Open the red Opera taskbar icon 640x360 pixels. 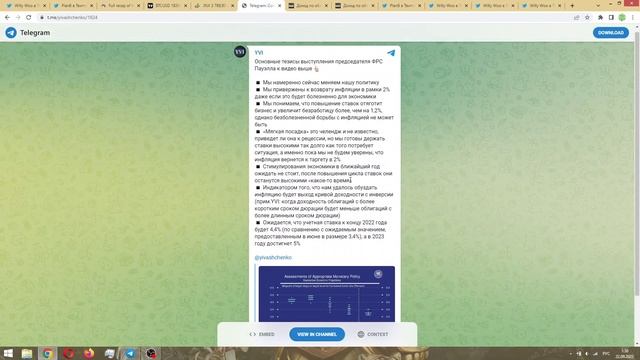pyautogui.click(x=69, y=353)
